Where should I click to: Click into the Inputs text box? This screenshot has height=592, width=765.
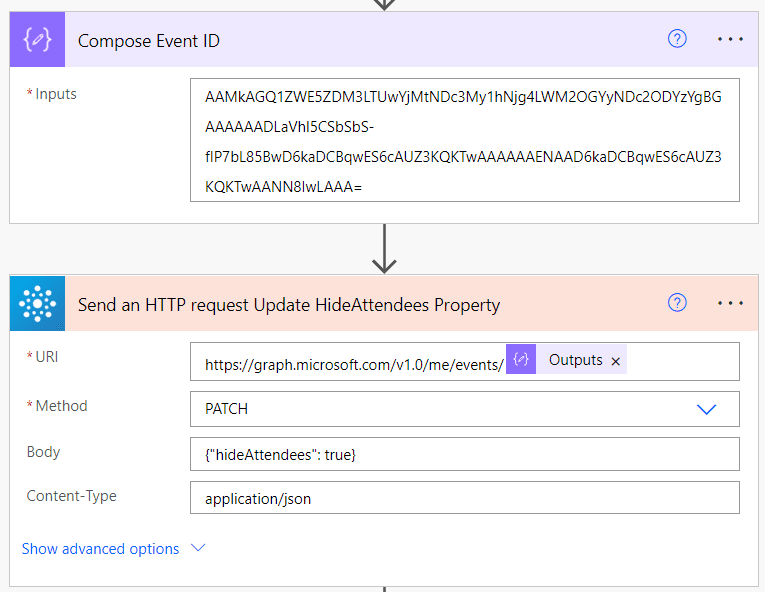click(464, 140)
